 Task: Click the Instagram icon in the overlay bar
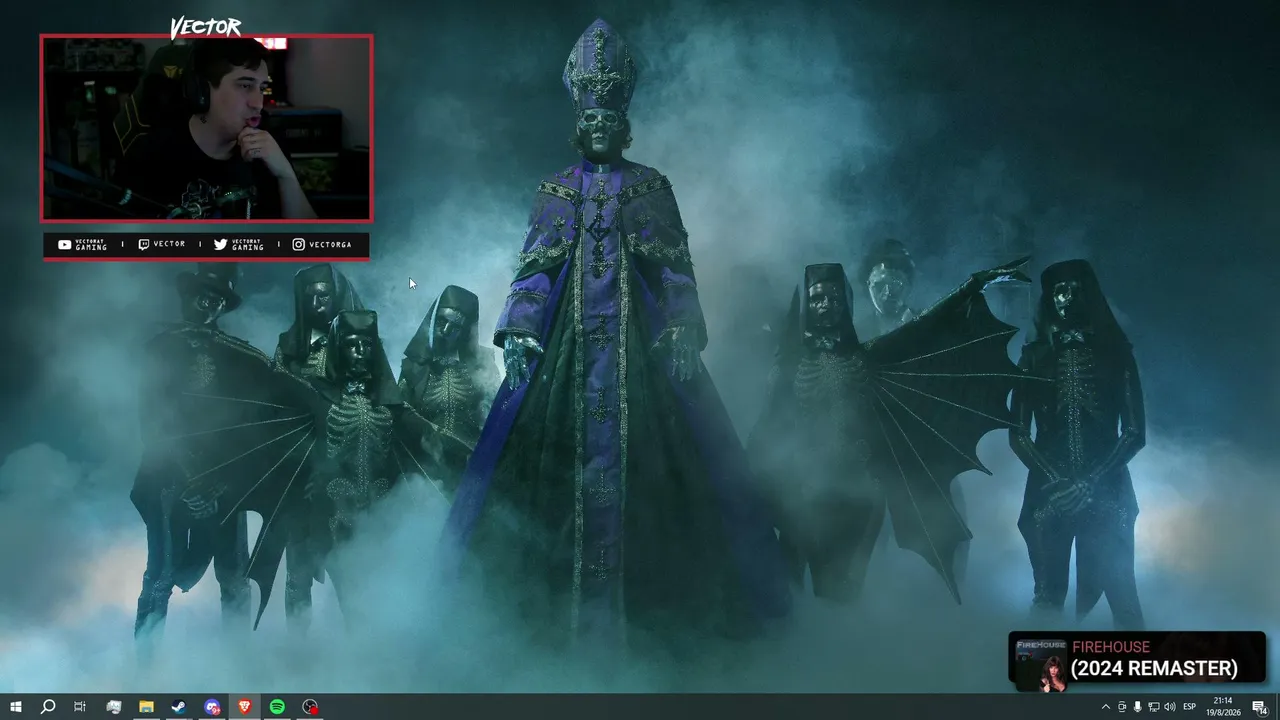298,244
